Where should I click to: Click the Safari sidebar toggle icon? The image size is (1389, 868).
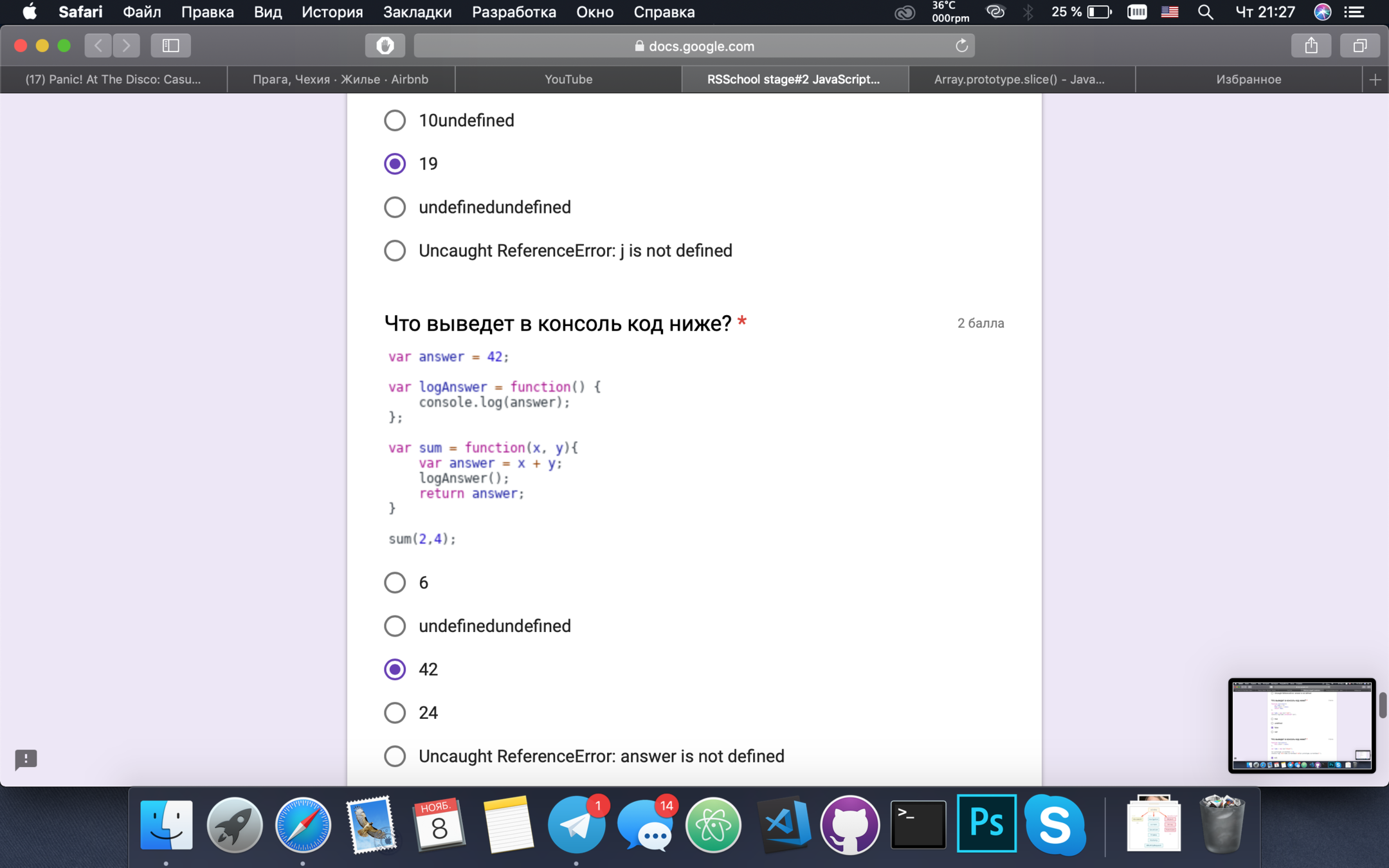coord(170,46)
